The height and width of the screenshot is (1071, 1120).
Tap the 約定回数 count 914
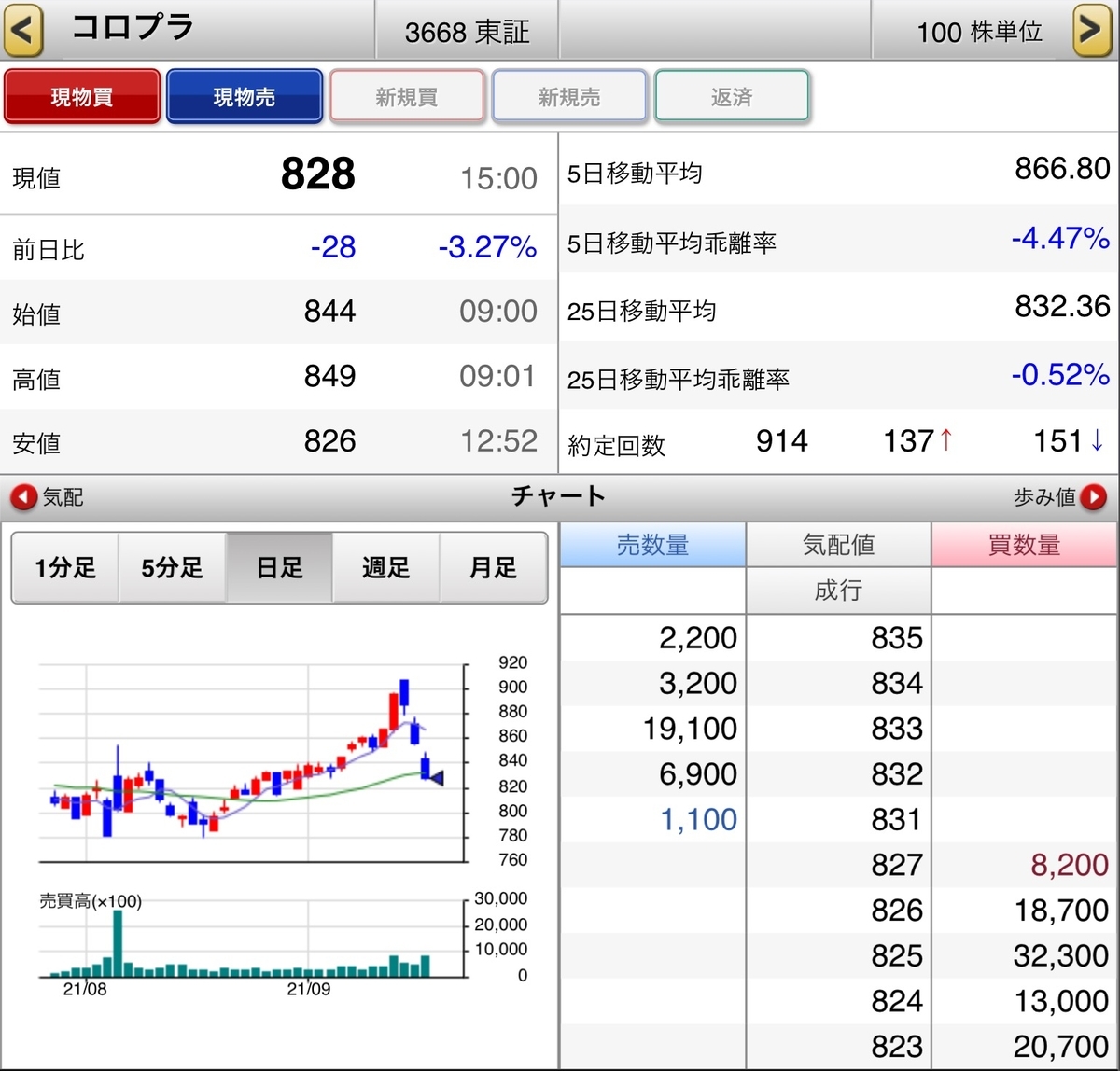point(781,441)
